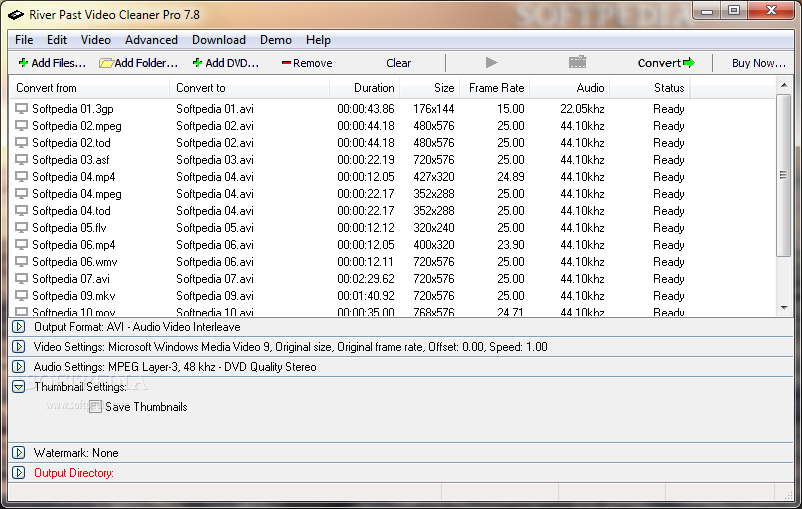The width and height of the screenshot is (802, 509).
Task: Click the Add Folder icon
Action: click(x=106, y=63)
